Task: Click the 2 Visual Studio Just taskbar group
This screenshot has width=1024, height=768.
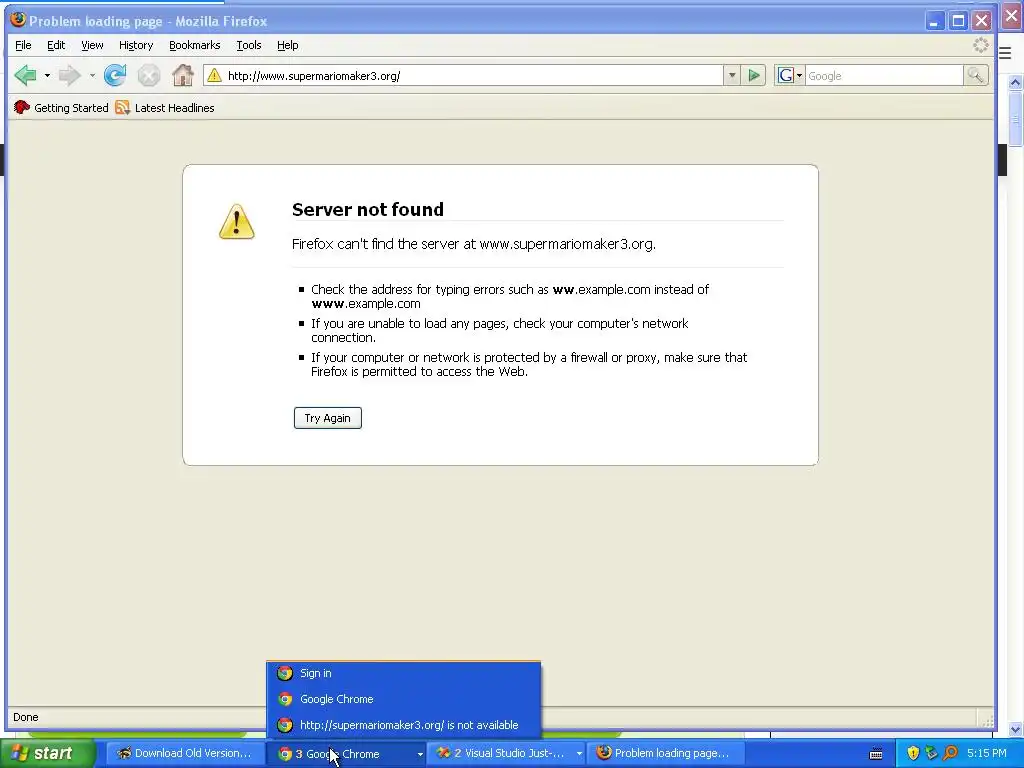Action: [507, 754]
